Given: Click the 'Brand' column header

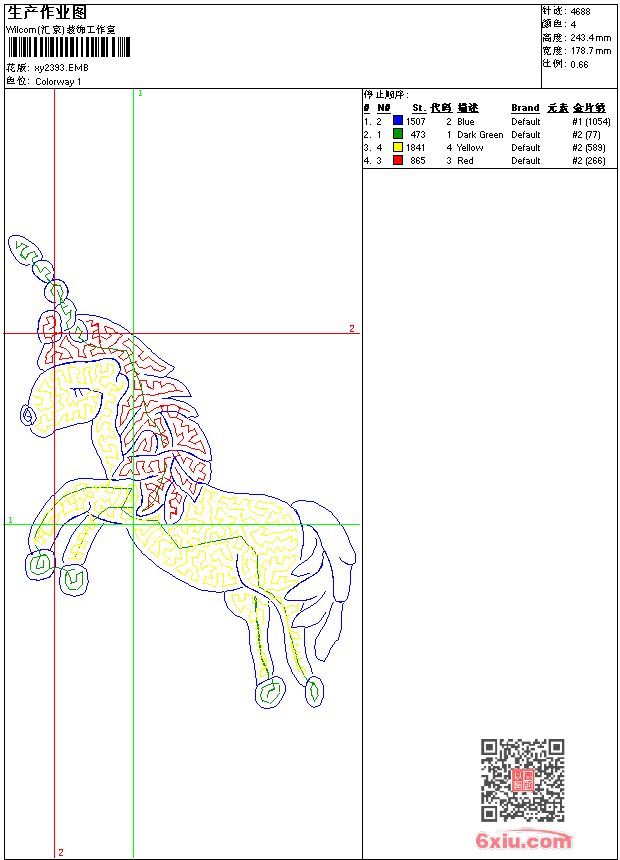Looking at the screenshot, I should 525,108.
